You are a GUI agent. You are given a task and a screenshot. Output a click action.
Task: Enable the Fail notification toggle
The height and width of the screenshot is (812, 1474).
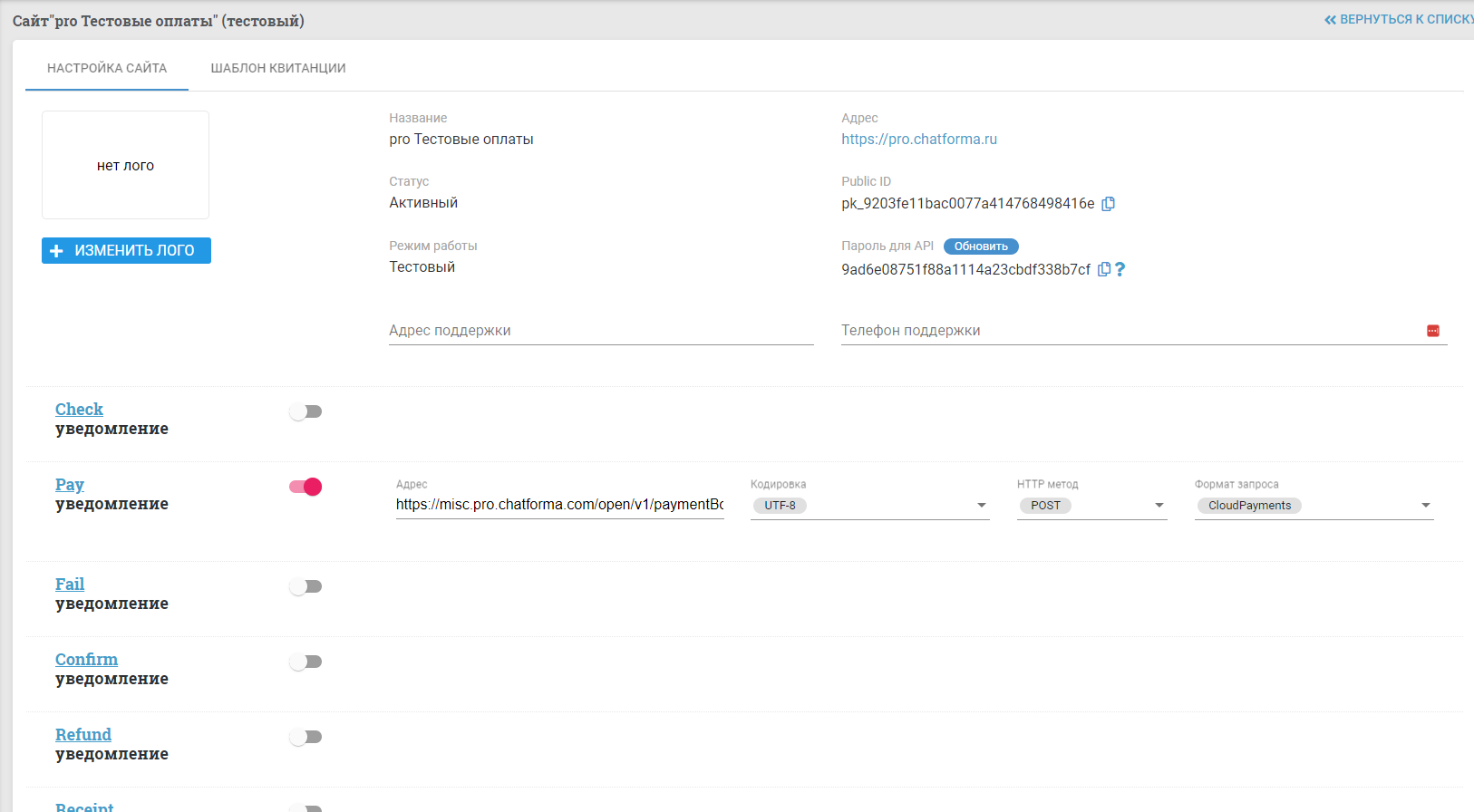[x=305, y=586]
